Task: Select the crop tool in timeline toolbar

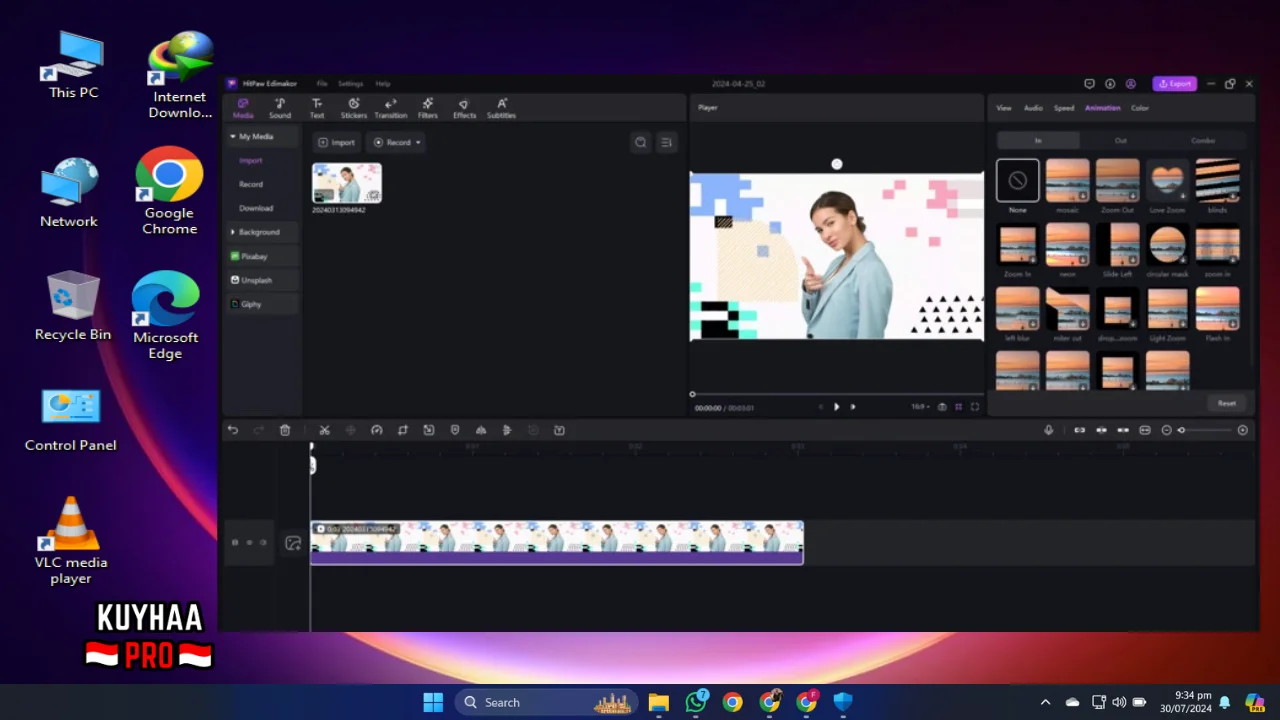Action: (x=403, y=430)
